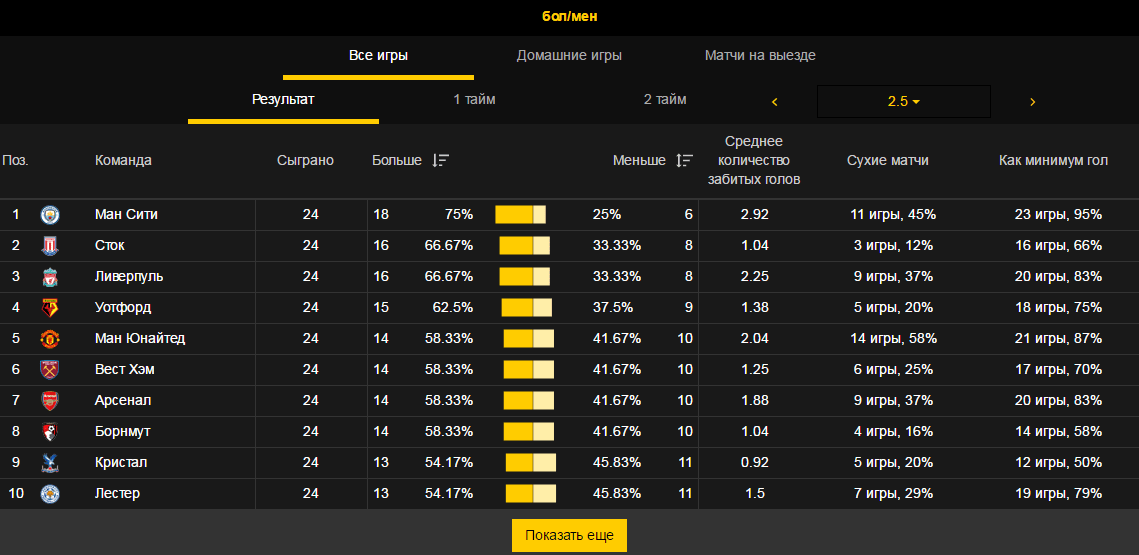Screen dimensions: 1139x555
Task: Click the Среднее количество забитых голов header
Action: pos(754,161)
